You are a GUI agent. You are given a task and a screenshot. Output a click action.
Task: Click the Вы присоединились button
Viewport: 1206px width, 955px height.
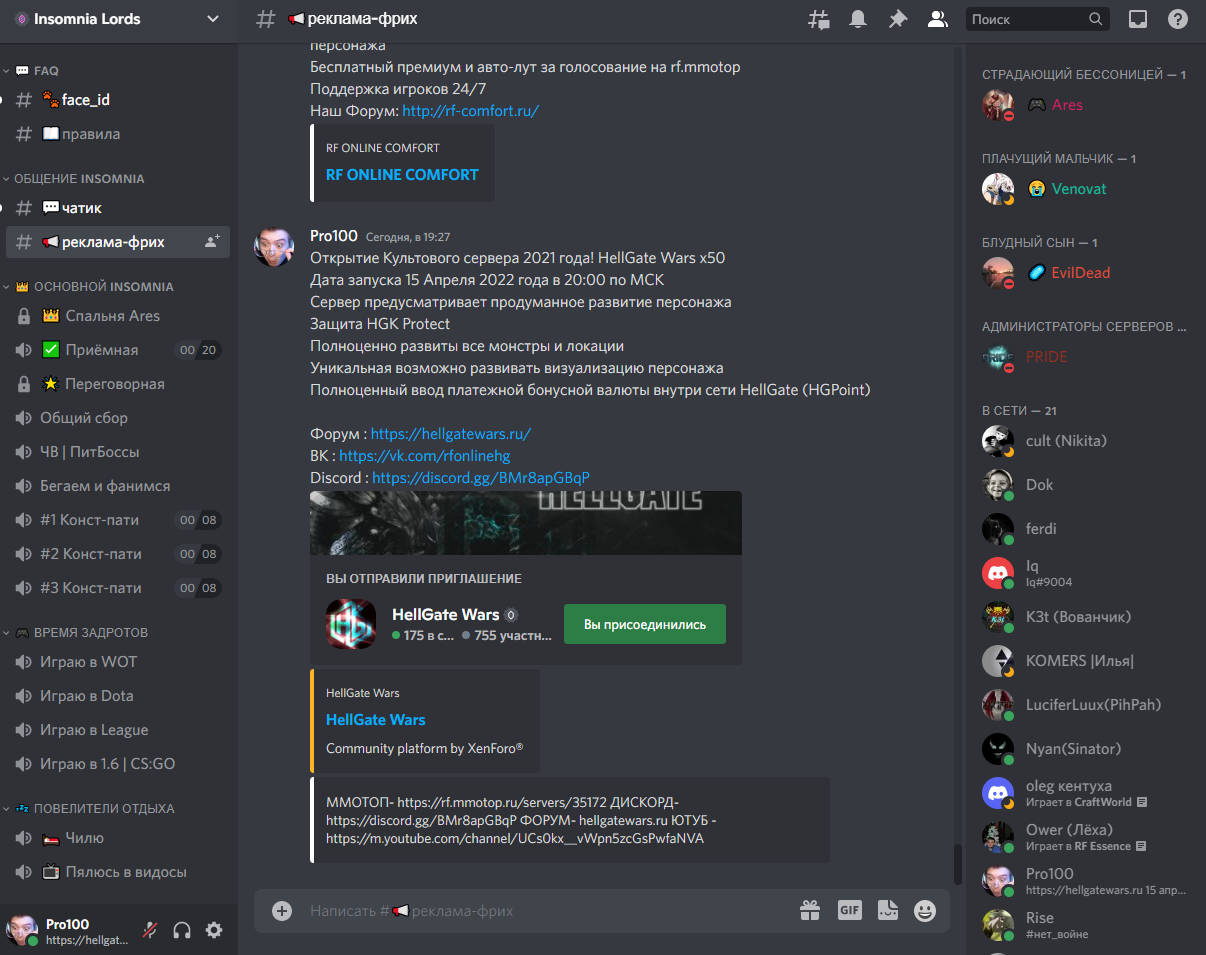[x=645, y=624]
